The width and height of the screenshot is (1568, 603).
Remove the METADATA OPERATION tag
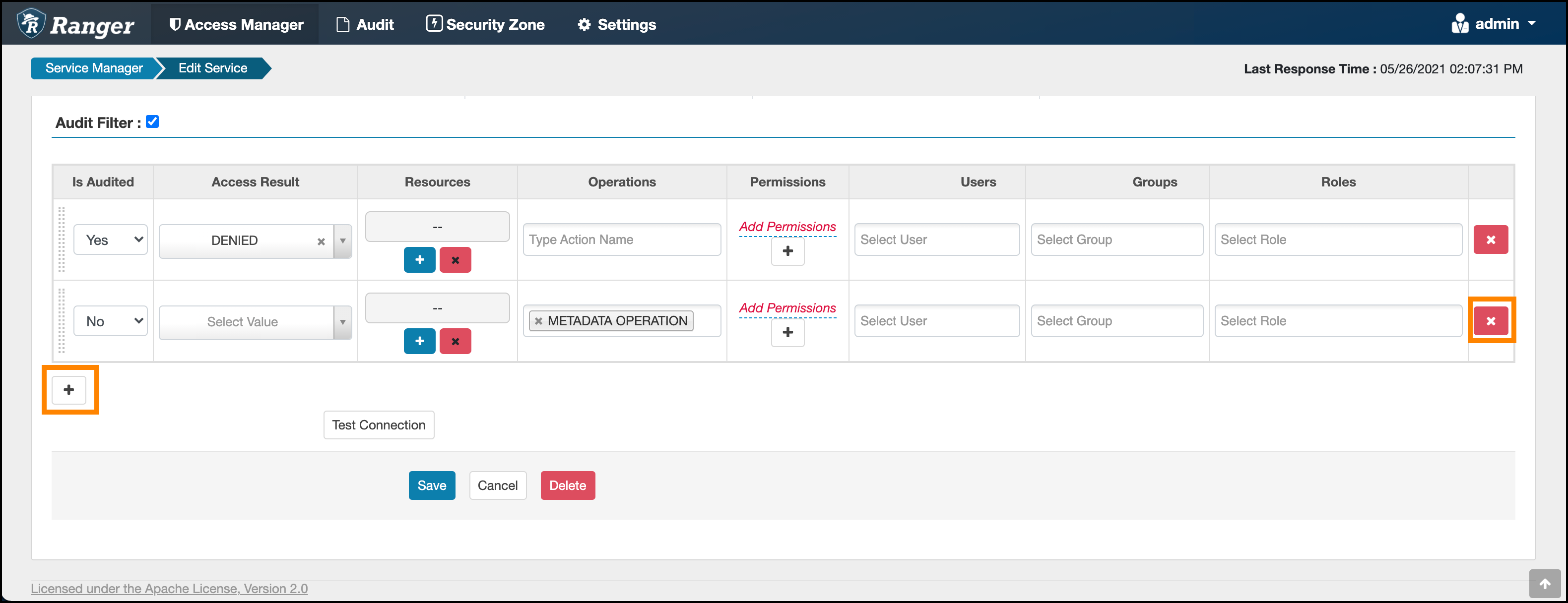pos(538,321)
